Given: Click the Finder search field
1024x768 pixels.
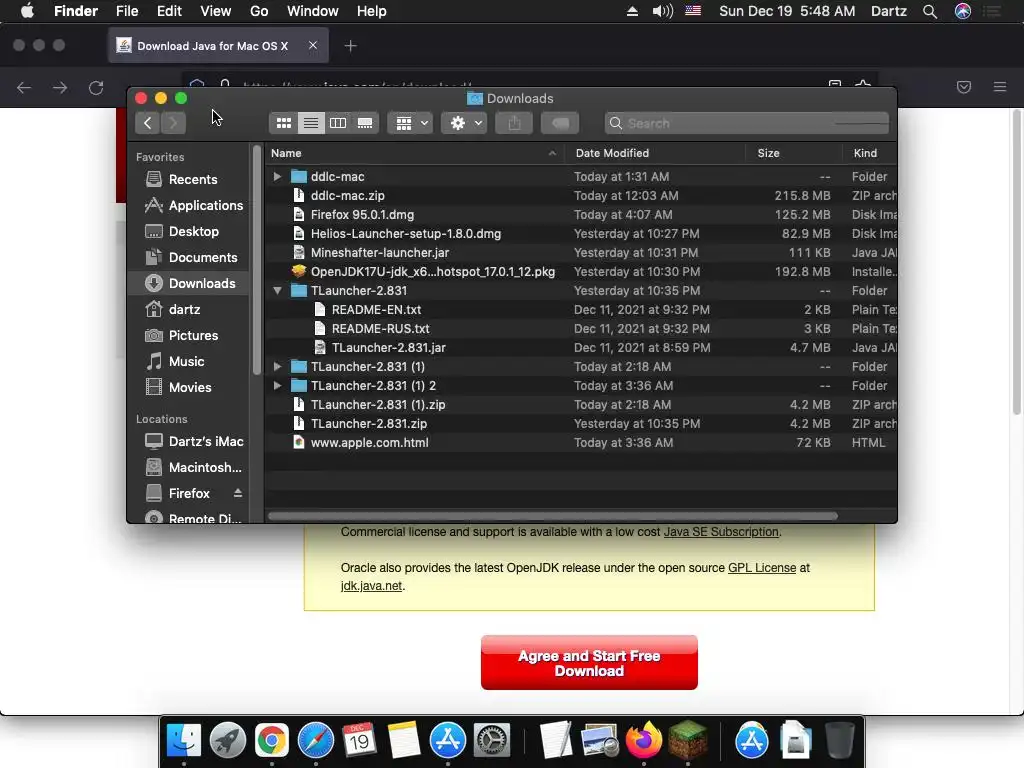Looking at the screenshot, I should point(746,123).
